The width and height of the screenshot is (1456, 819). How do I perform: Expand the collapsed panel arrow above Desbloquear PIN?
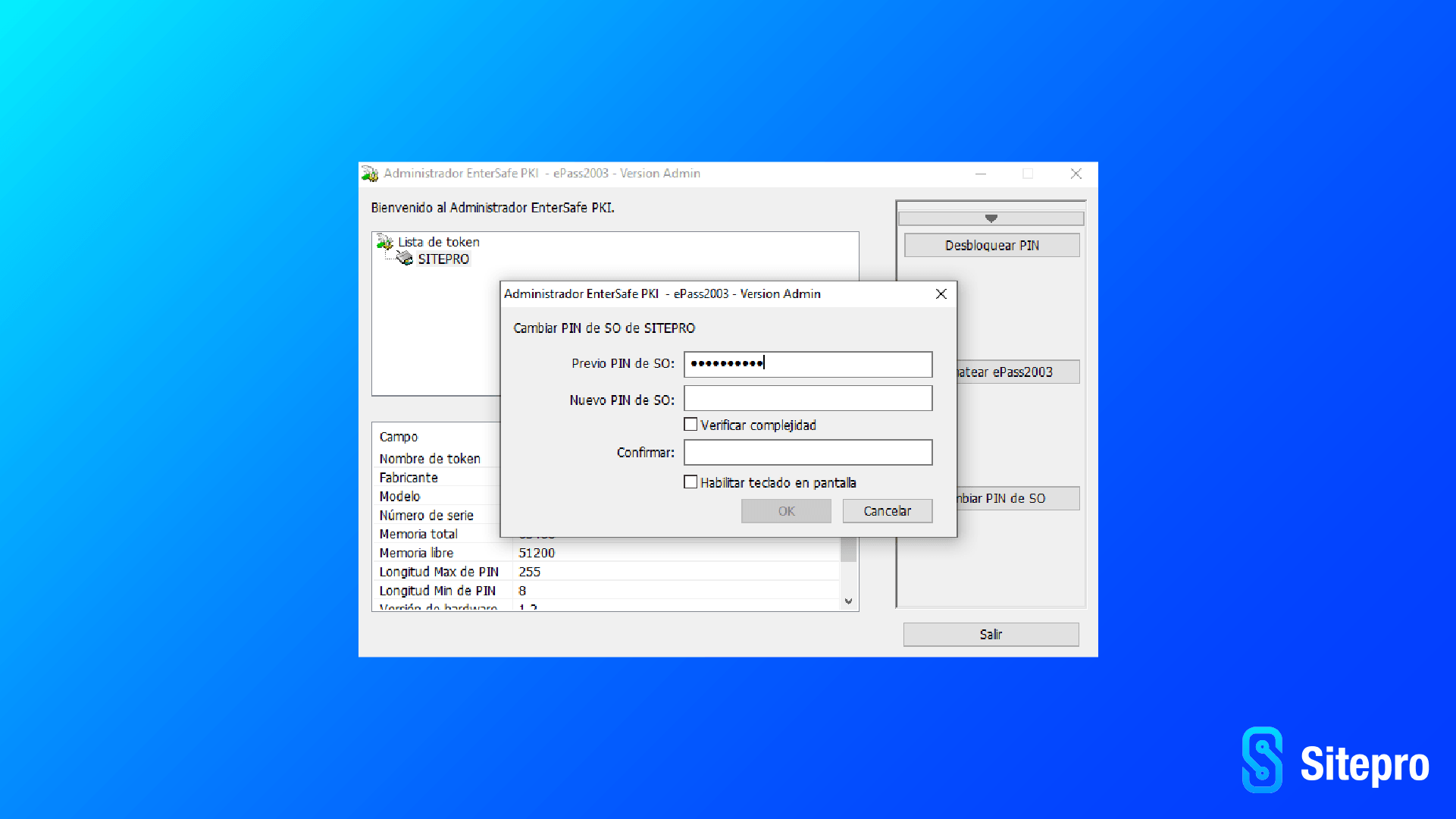(991, 218)
